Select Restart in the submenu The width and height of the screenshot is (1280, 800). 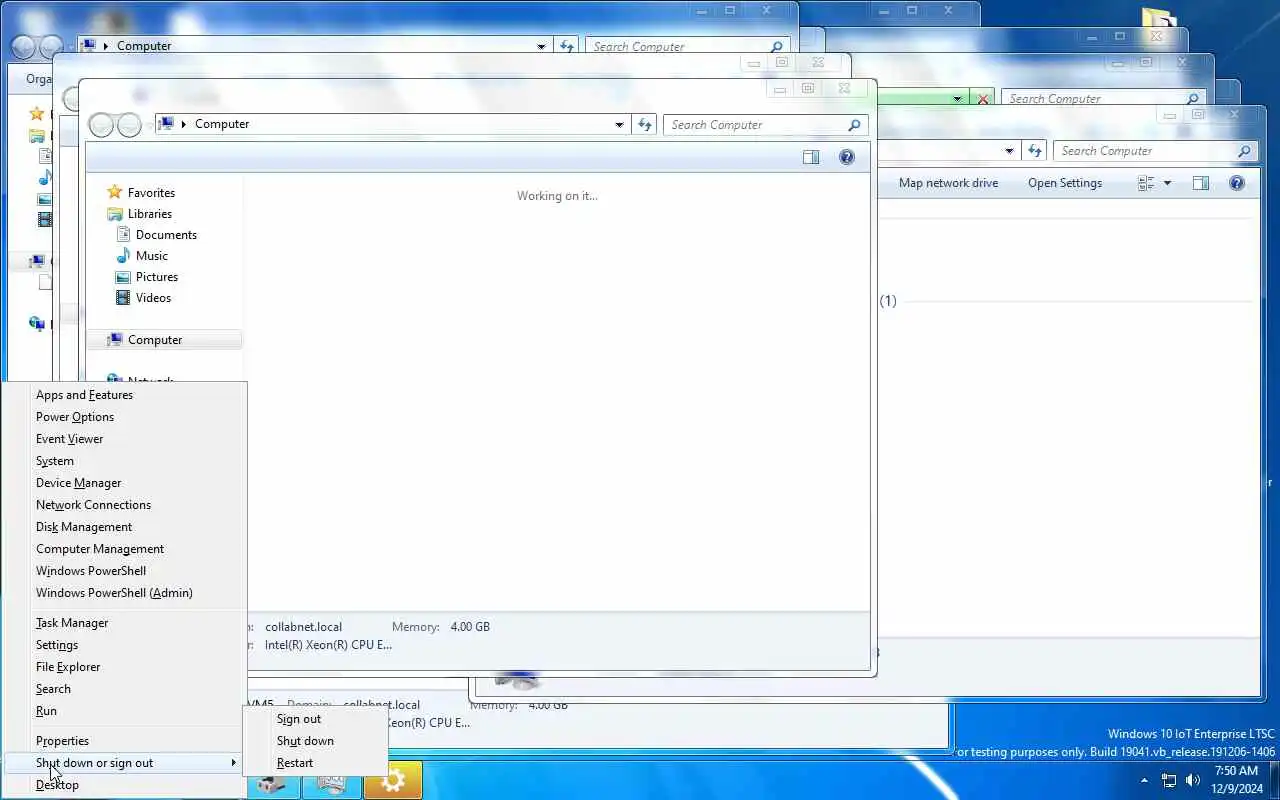click(315, 763)
